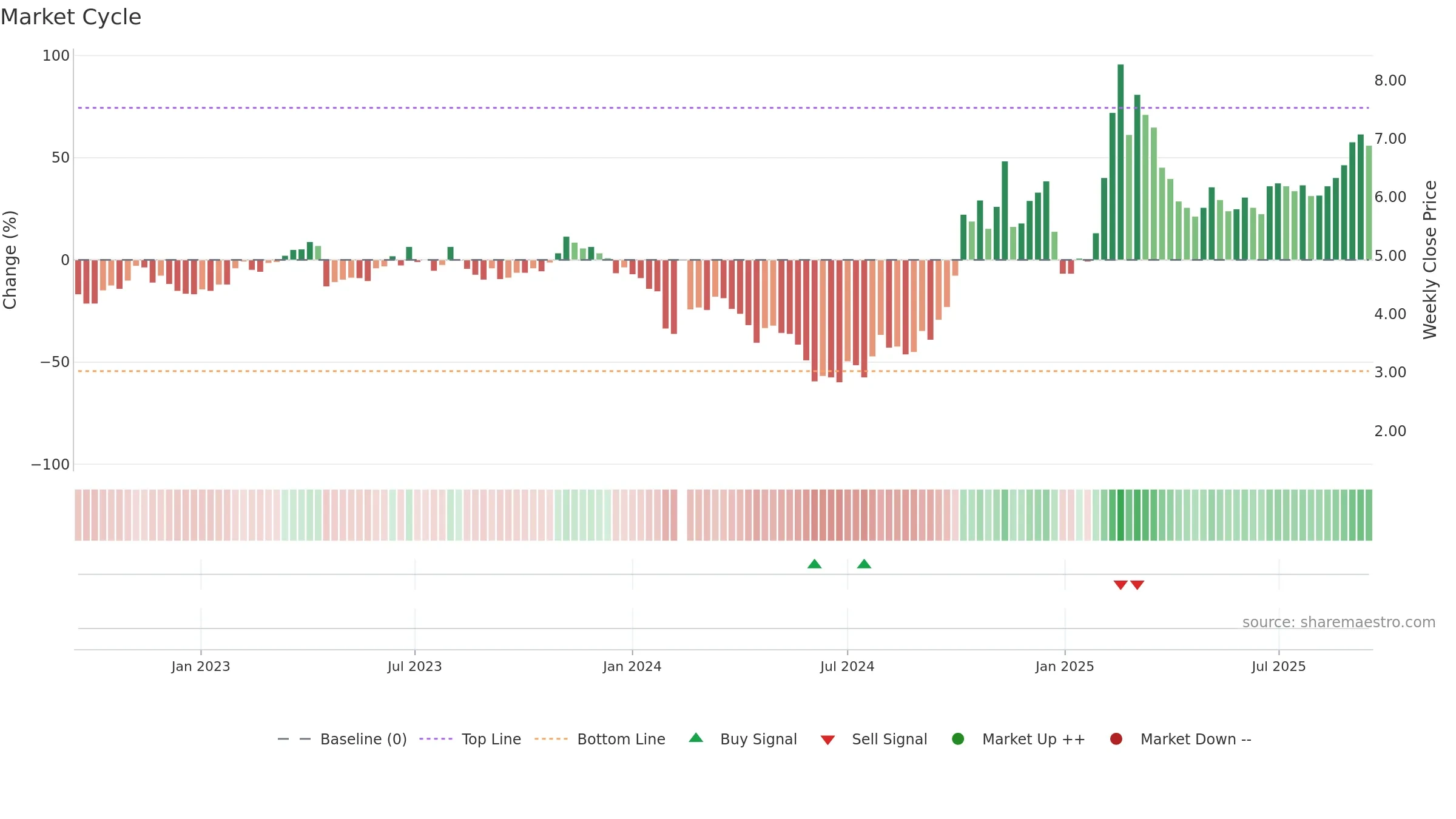Click the tallest green bar near 95 percent
1456x819 pixels.
tap(1121, 162)
